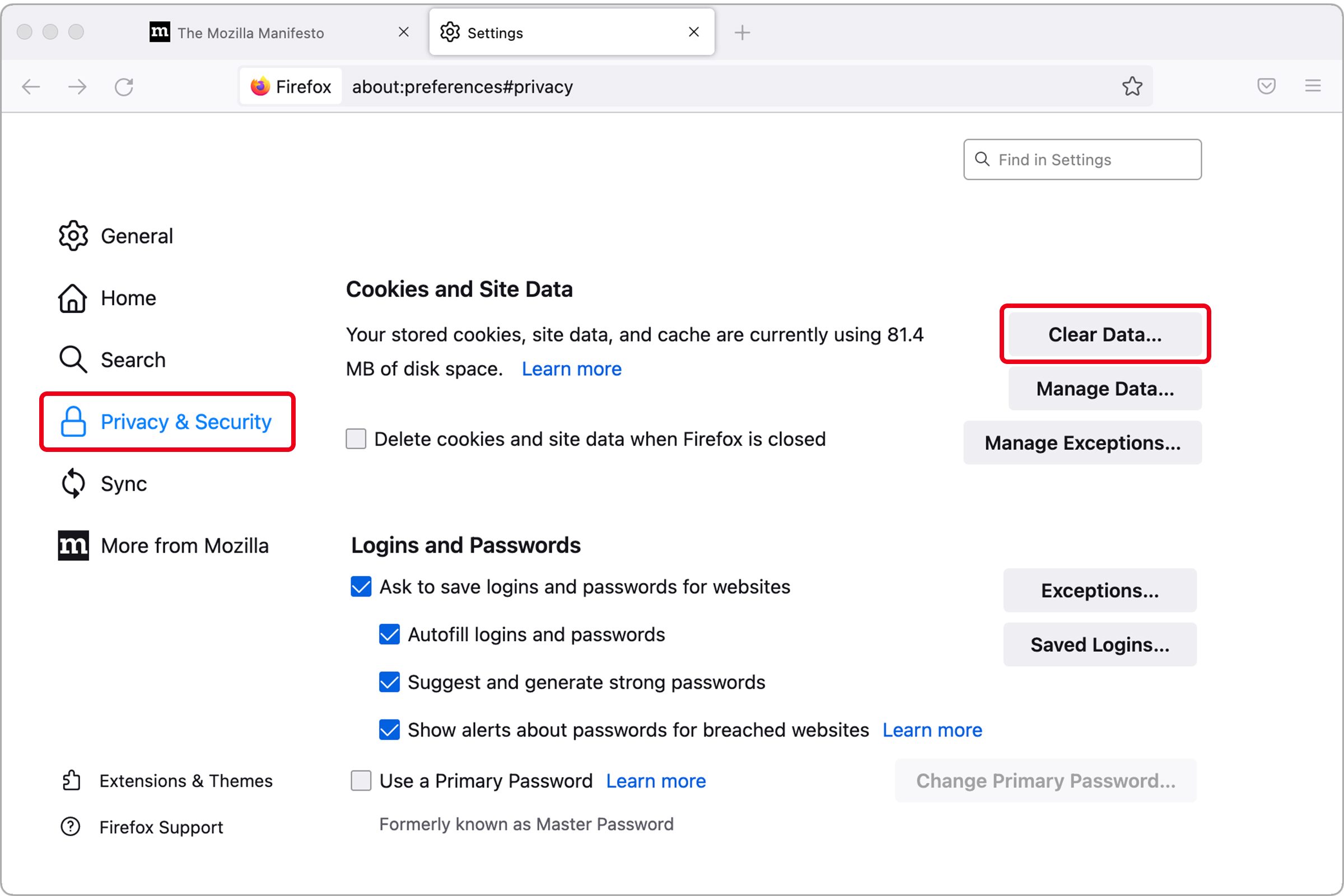Open Manage Exceptions for cookies
The height and width of the screenshot is (896, 1344).
click(x=1082, y=442)
